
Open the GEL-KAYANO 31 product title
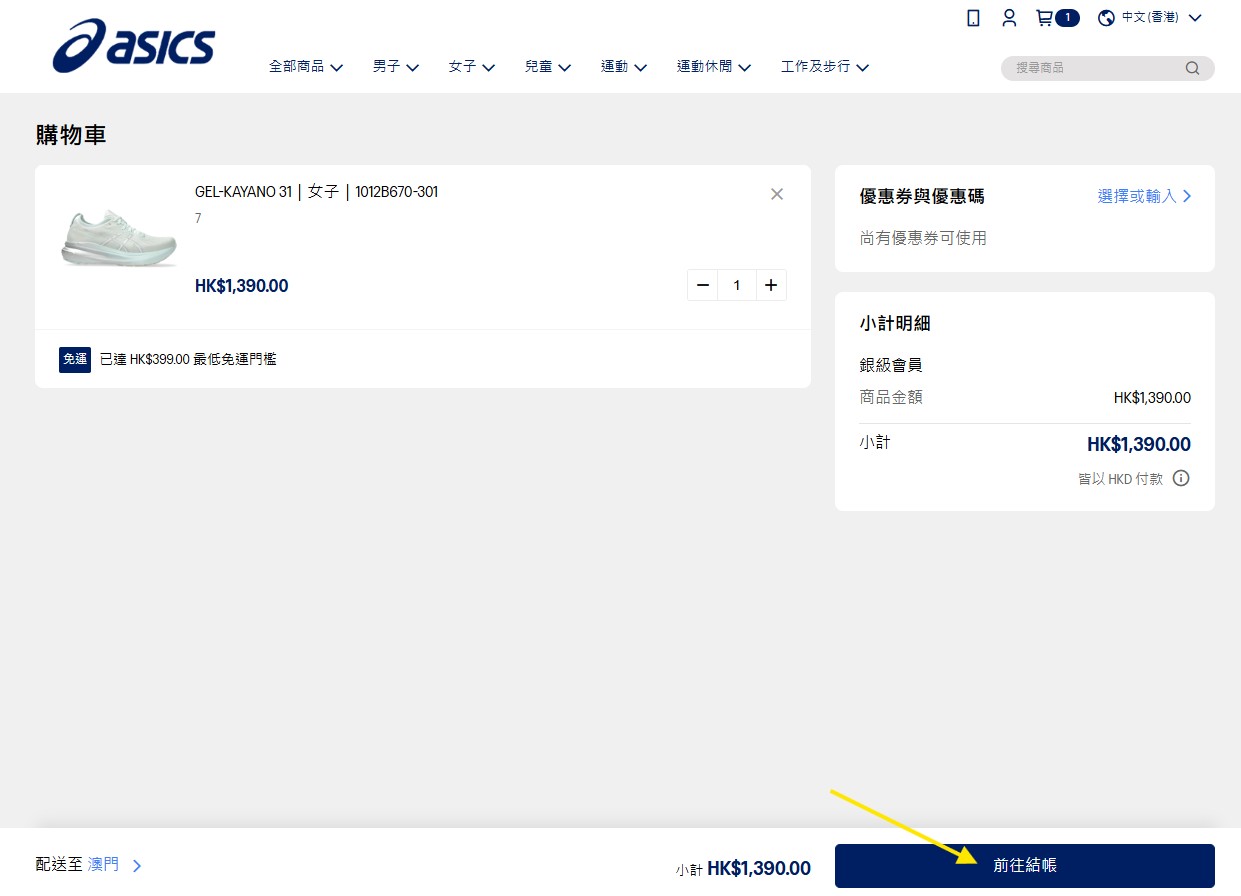tap(316, 192)
